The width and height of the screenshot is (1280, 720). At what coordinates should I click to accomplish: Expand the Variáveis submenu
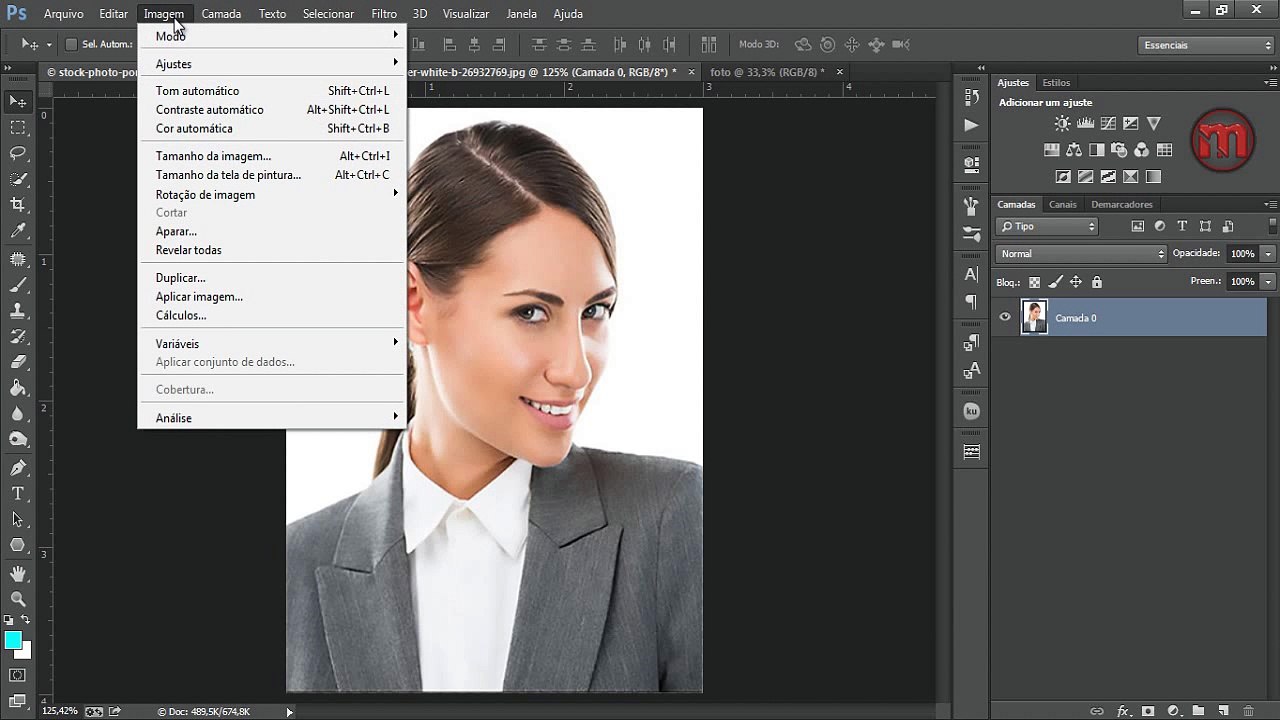[x=272, y=343]
